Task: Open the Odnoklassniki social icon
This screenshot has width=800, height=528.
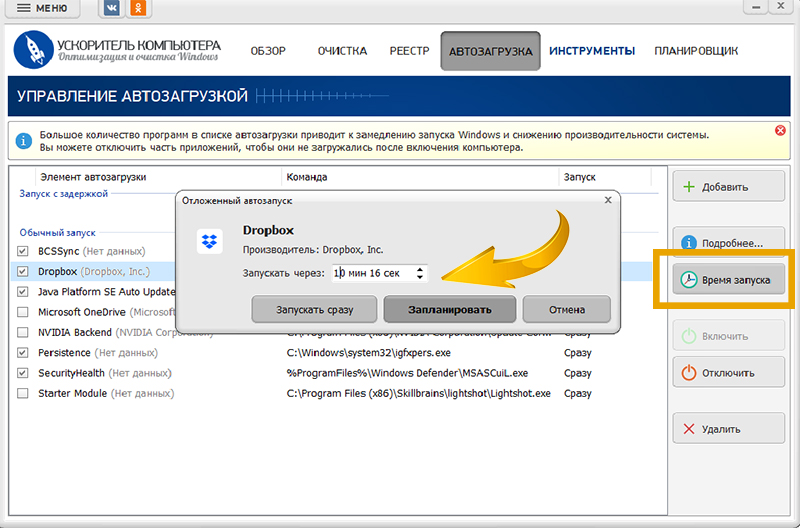Action: tap(138, 8)
